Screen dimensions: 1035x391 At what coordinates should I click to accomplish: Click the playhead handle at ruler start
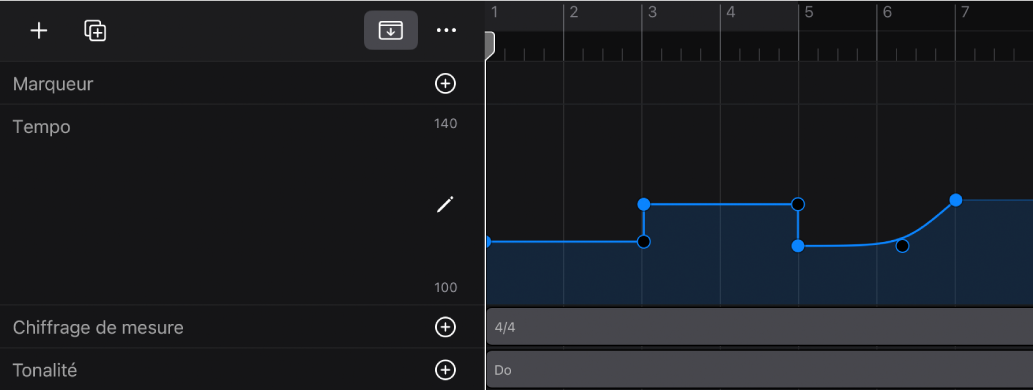coord(490,44)
